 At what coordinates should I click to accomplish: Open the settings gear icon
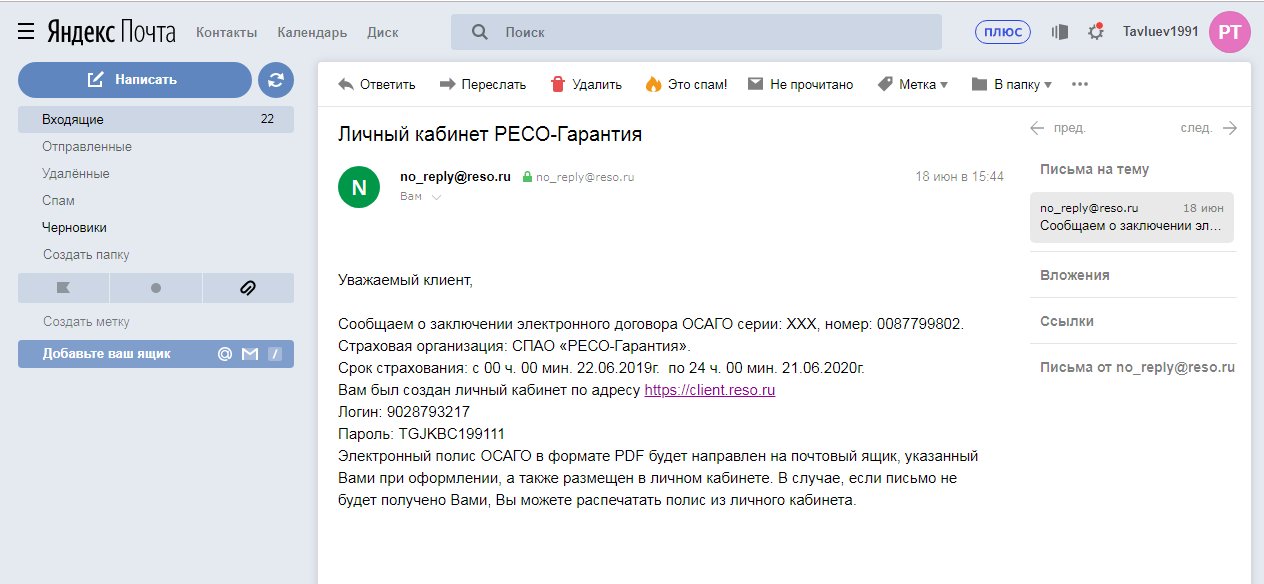(x=1096, y=32)
